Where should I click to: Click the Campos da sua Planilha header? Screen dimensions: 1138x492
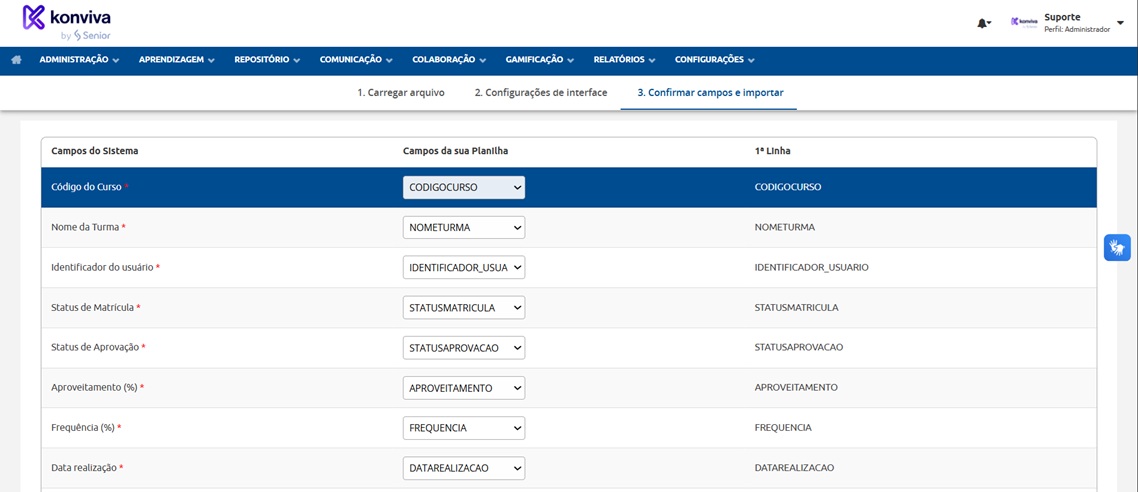pyautogui.click(x=457, y=151)
